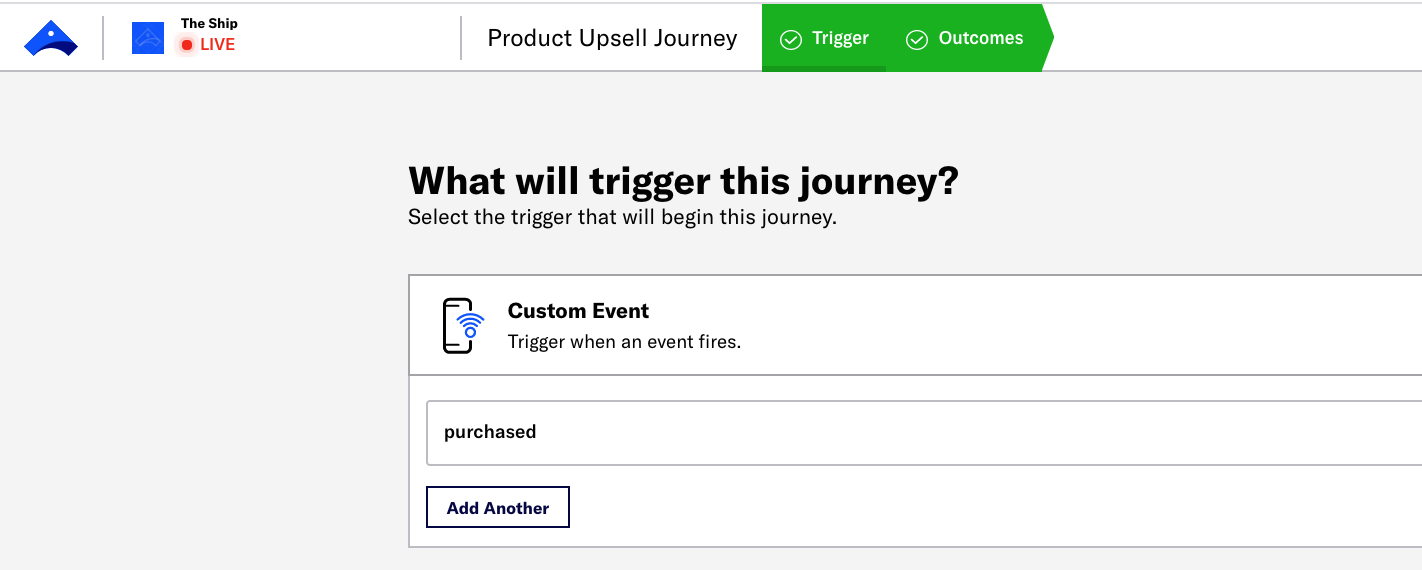Select the Custom Event trigger heading
Viewport: 1422px width, 570px height.
pyautogui.click(x=578, y=311)
